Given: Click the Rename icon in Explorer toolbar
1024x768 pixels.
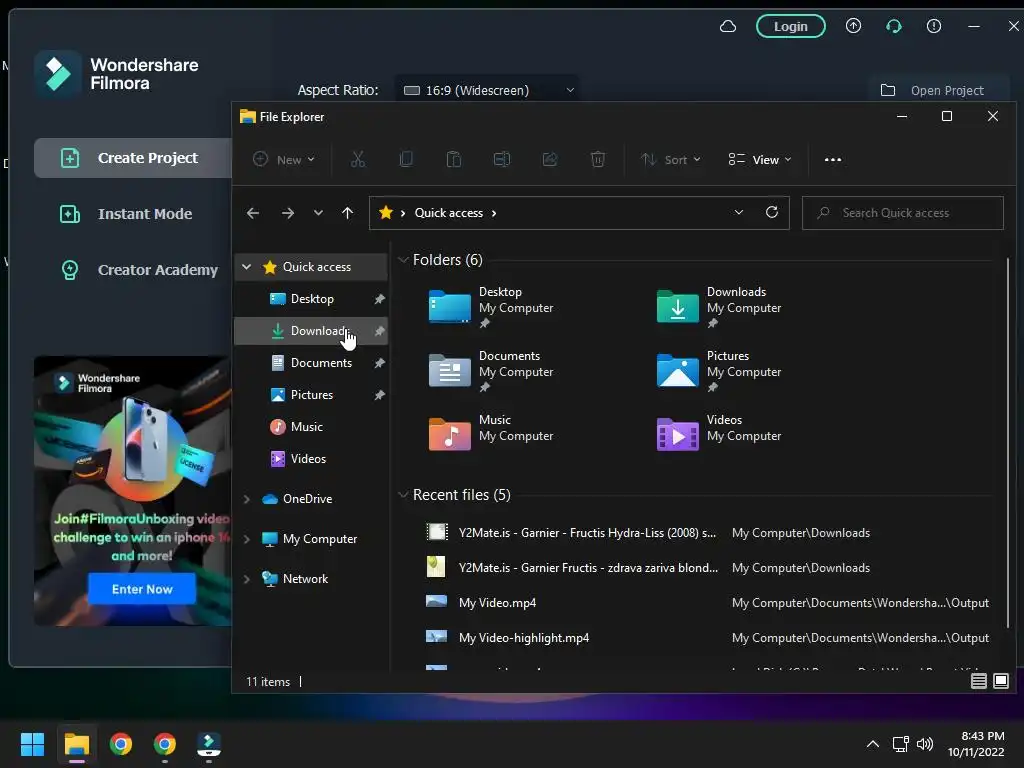Looking at the screenshot, I should click(x=502, y=159).
